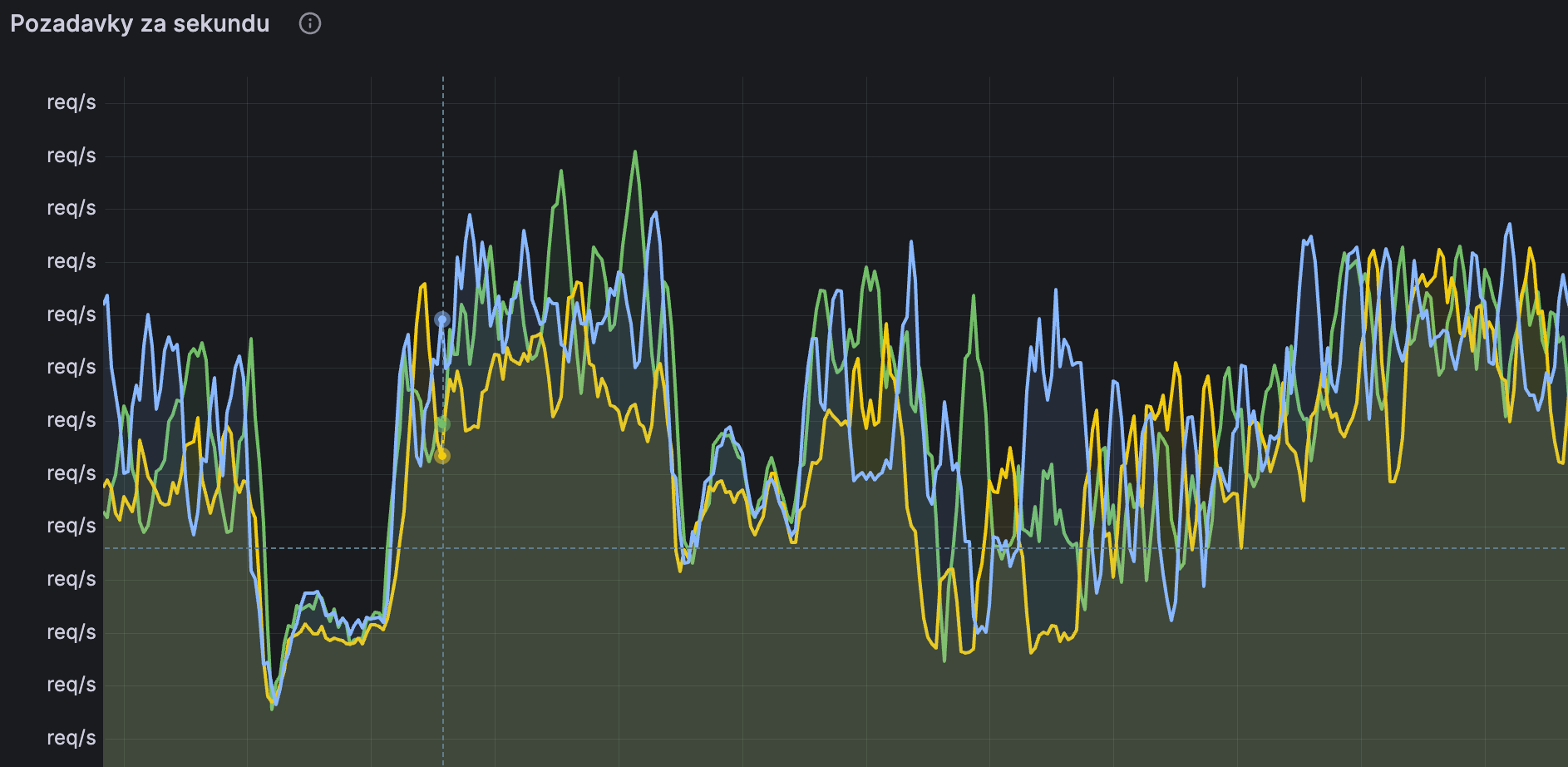1568x767 pixels.
Task: Click the yellow hover point on the crosshair
Action: [x=443, y=456]
